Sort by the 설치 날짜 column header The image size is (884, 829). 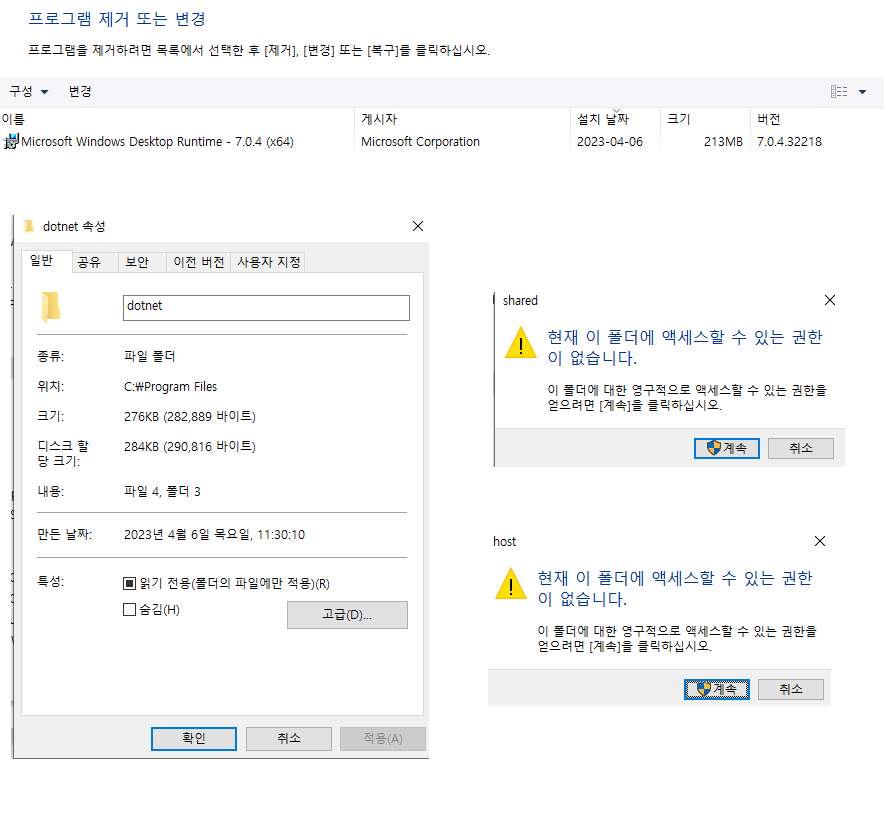point(615,119)
